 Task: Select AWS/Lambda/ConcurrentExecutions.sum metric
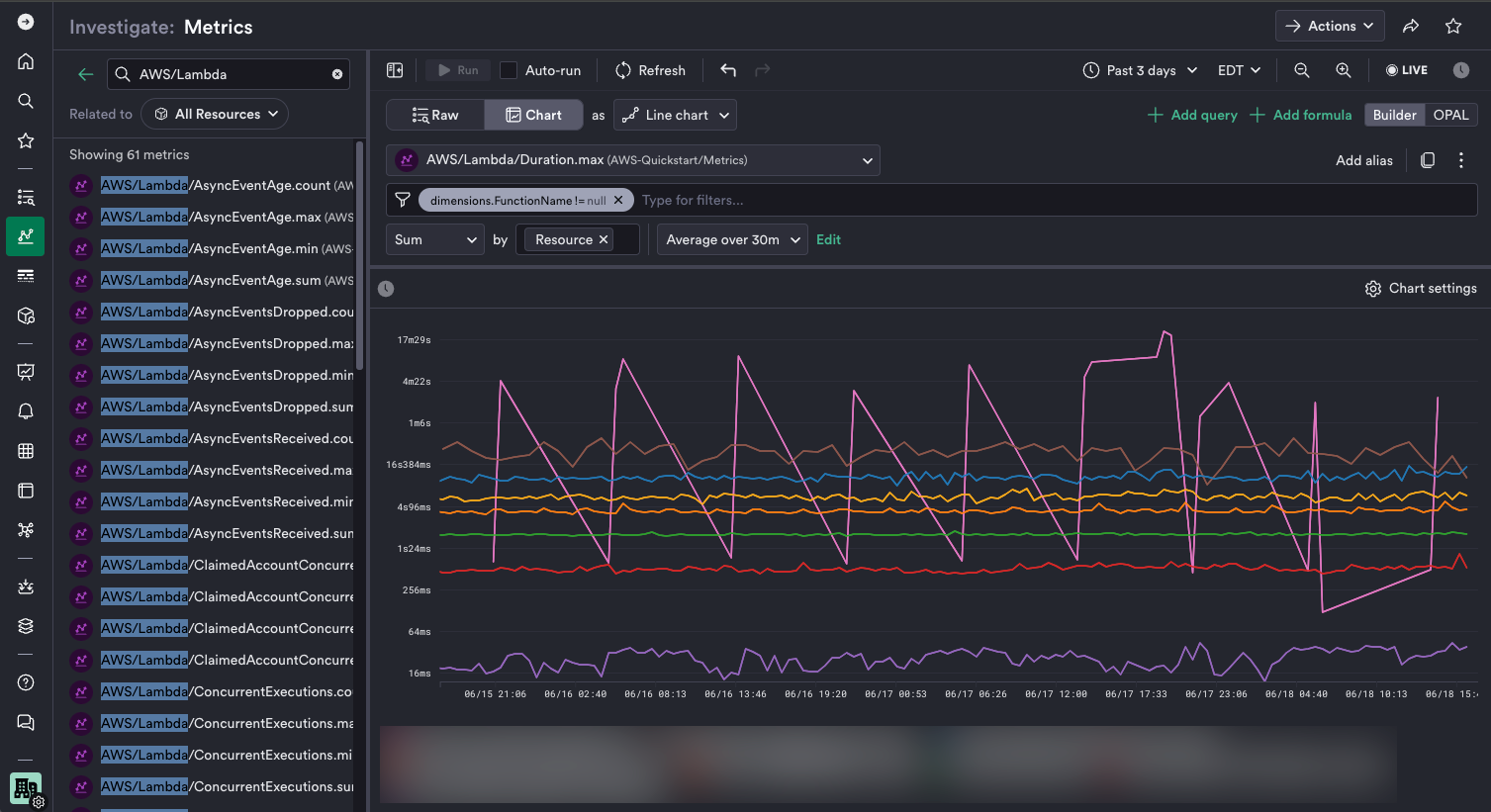pyautogui.click(x=212, y=786)
